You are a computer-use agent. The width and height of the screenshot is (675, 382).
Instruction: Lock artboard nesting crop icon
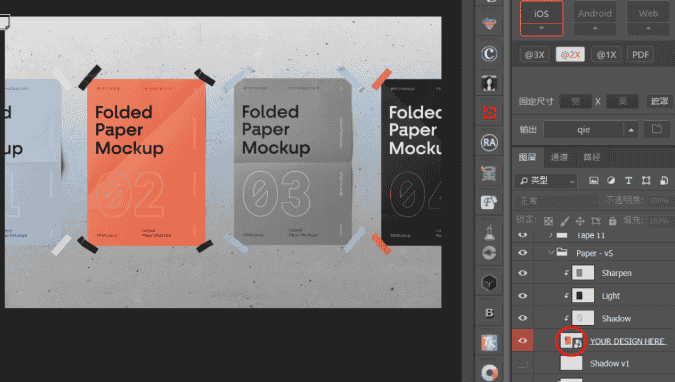(x=596, y=221)
